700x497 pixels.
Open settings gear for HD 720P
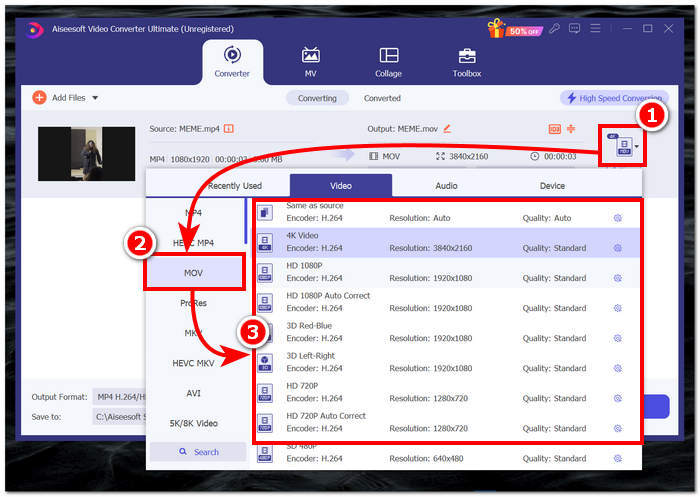pyautogui.click(x=618, y=398)
